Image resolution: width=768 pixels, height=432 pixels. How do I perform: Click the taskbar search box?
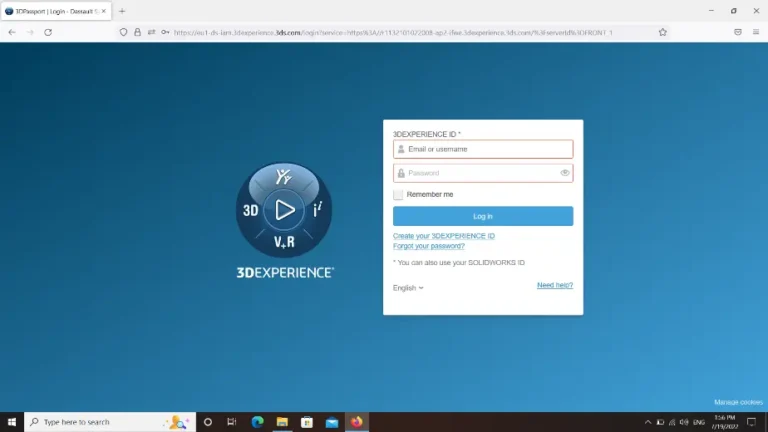coord(110,422)
